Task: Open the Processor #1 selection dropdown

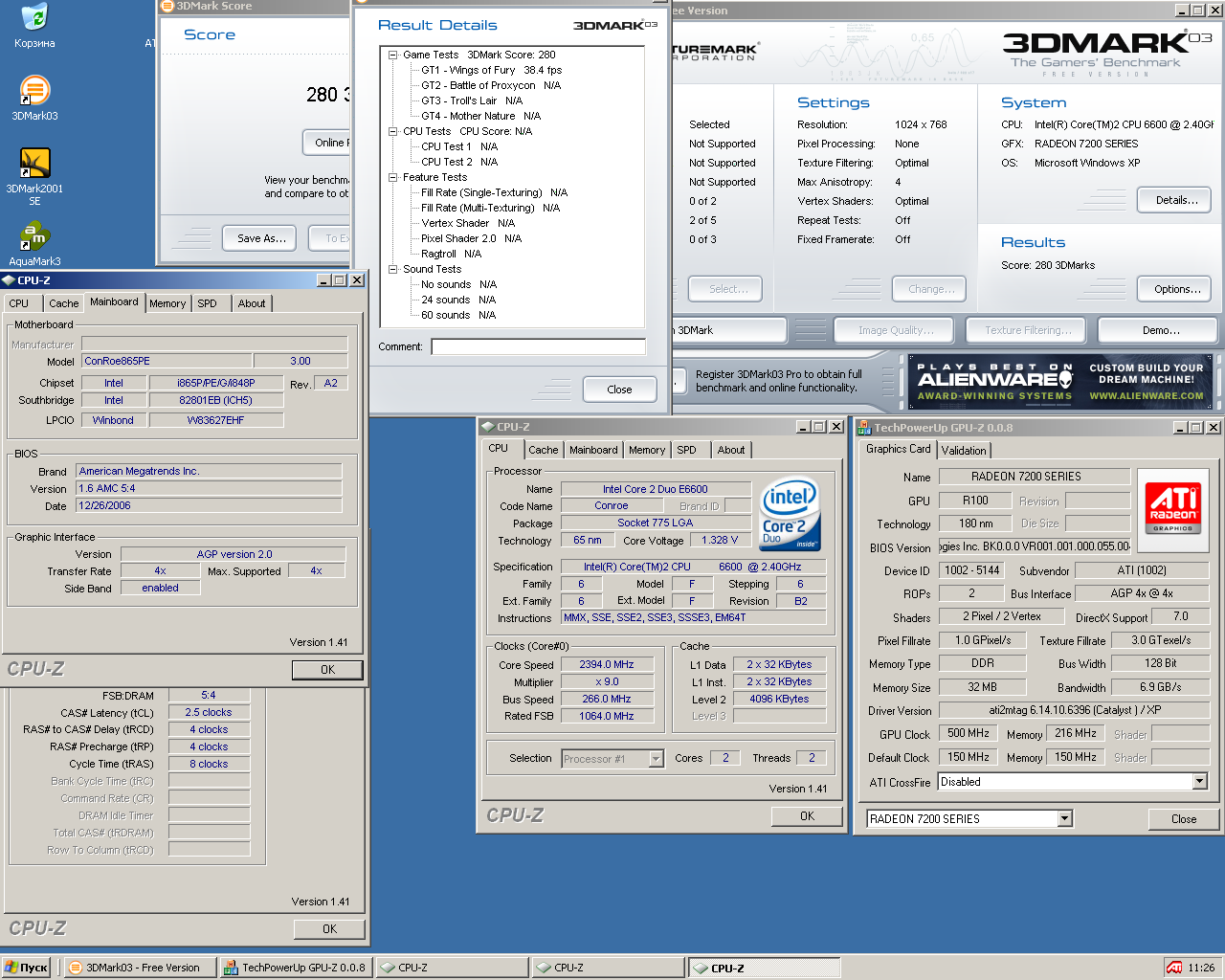Action: click(x=656, y=759)
